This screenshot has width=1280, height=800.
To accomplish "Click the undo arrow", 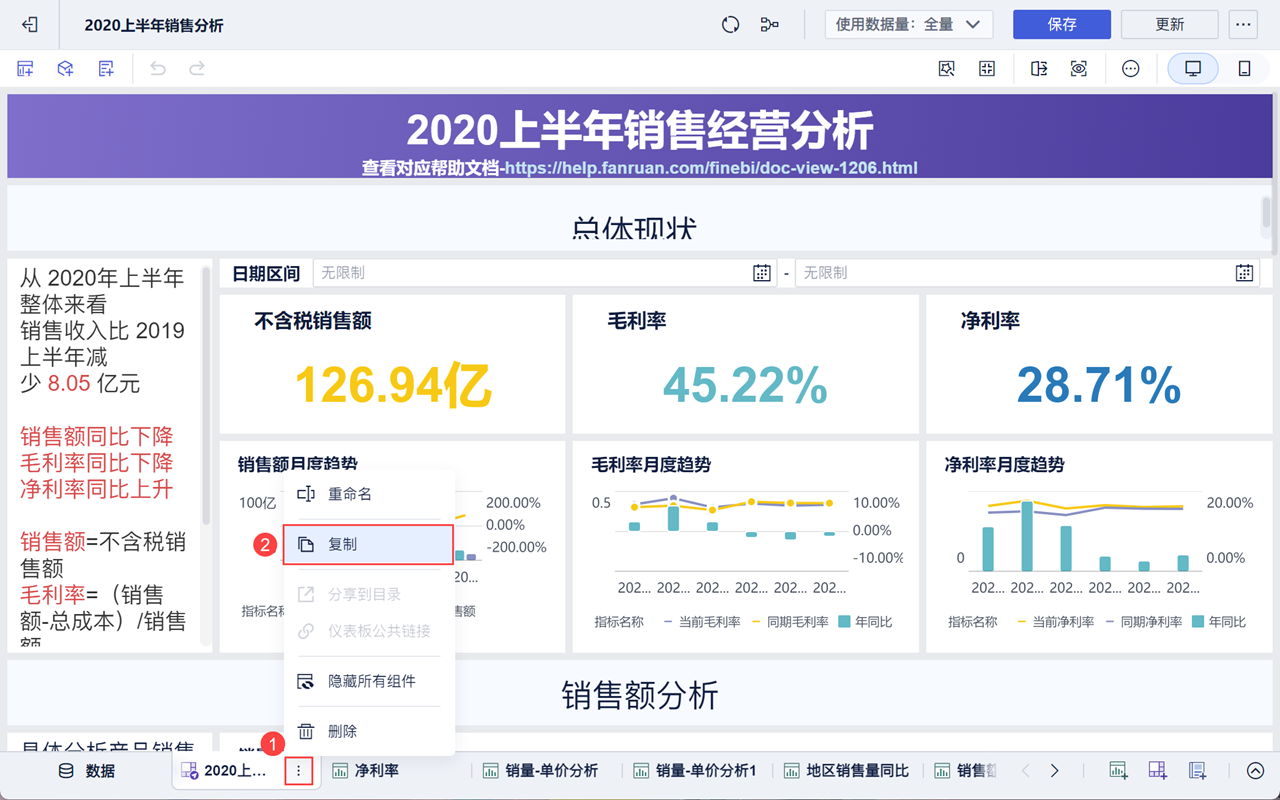I will tap(158, 69).
